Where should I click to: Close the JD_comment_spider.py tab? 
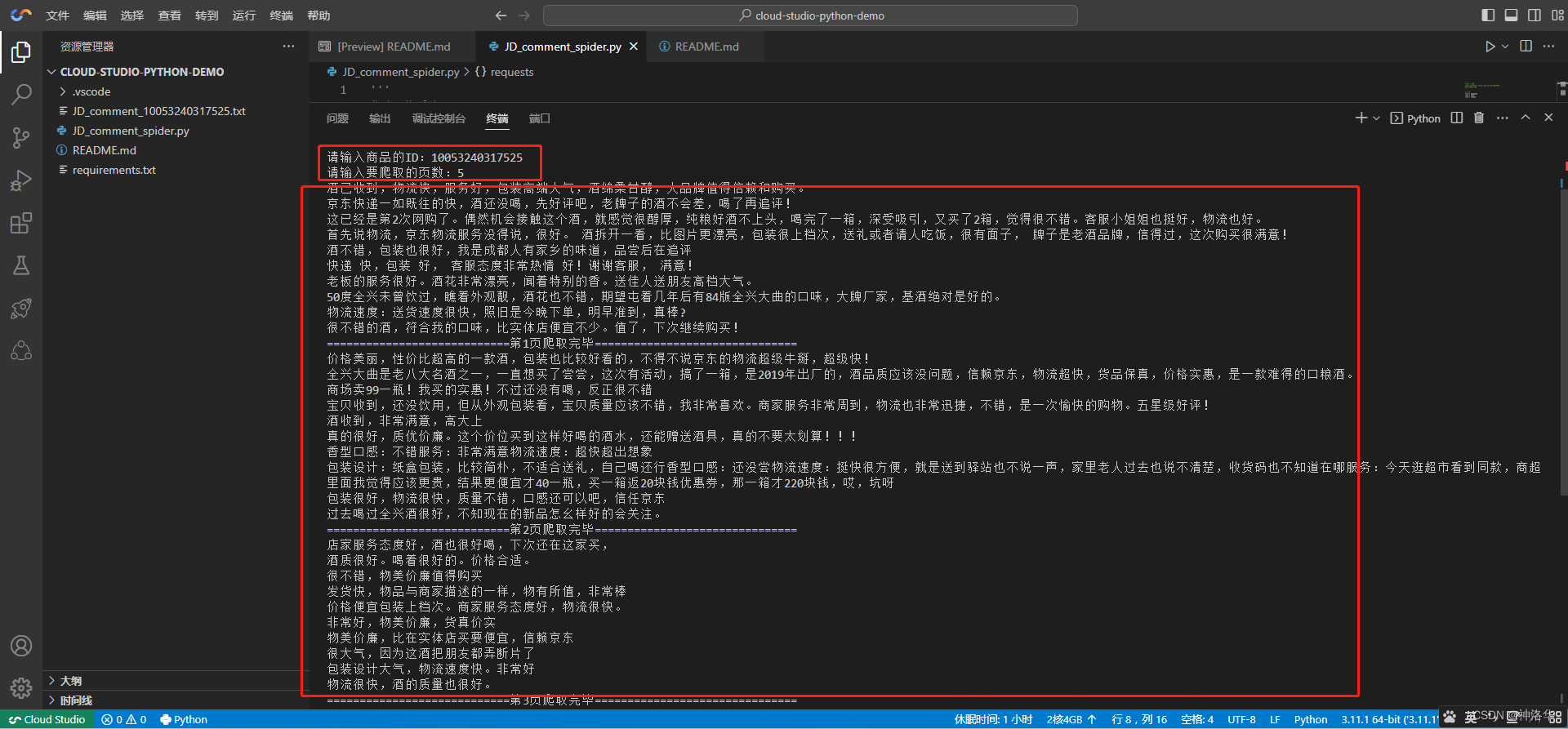coord(634,47)
